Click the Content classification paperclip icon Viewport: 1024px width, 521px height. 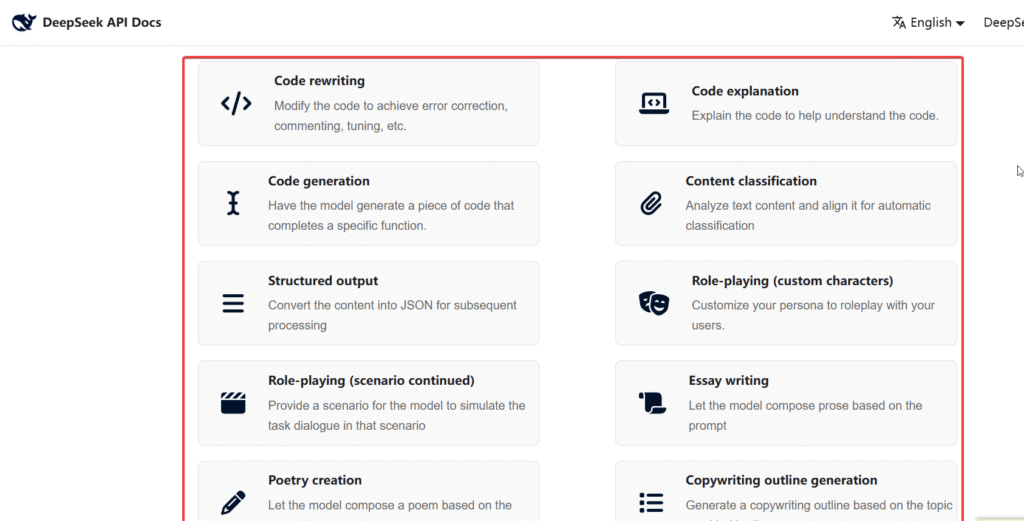pos(650,203)
